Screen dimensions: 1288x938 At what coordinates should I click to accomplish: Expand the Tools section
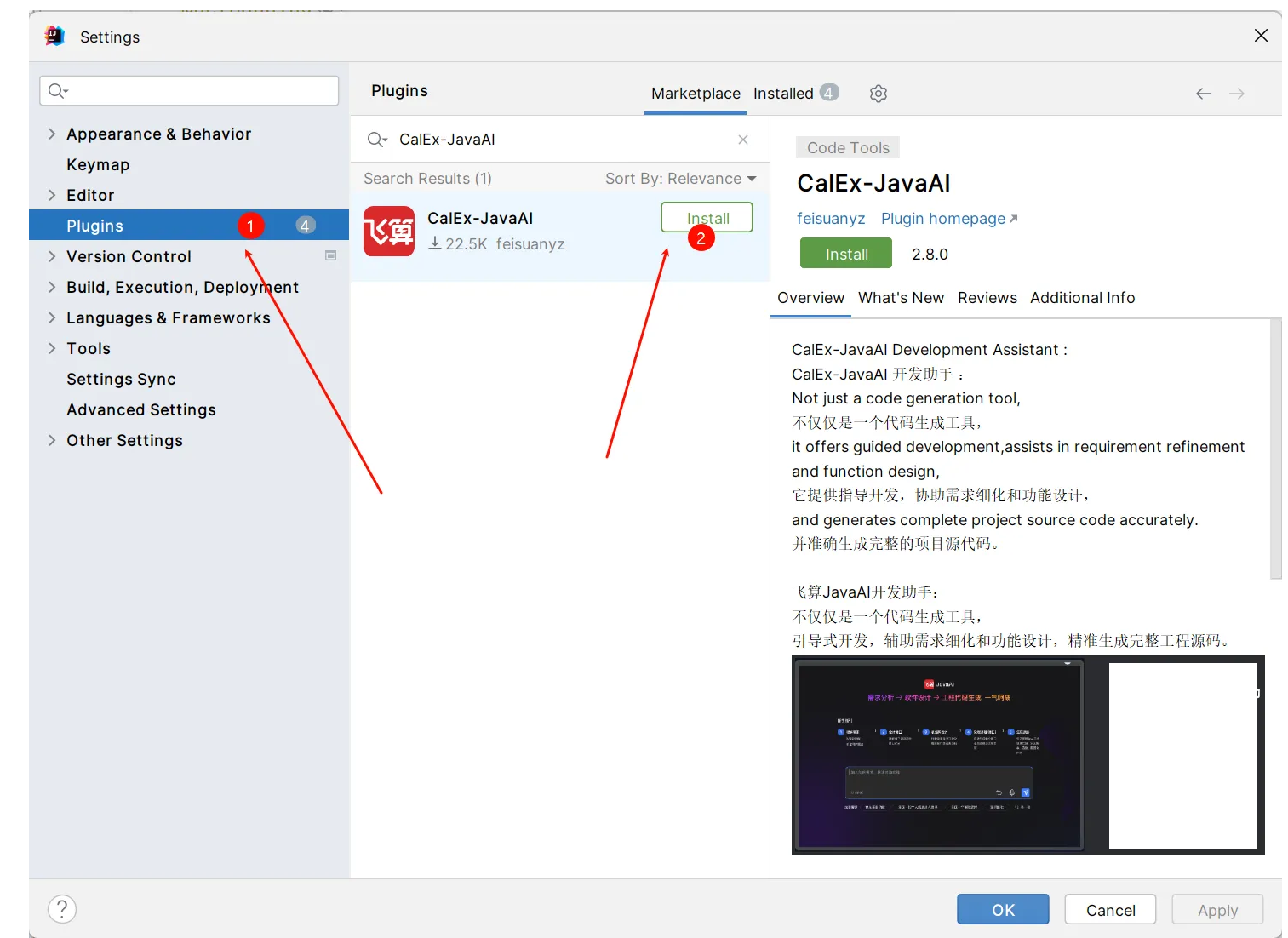52,348
